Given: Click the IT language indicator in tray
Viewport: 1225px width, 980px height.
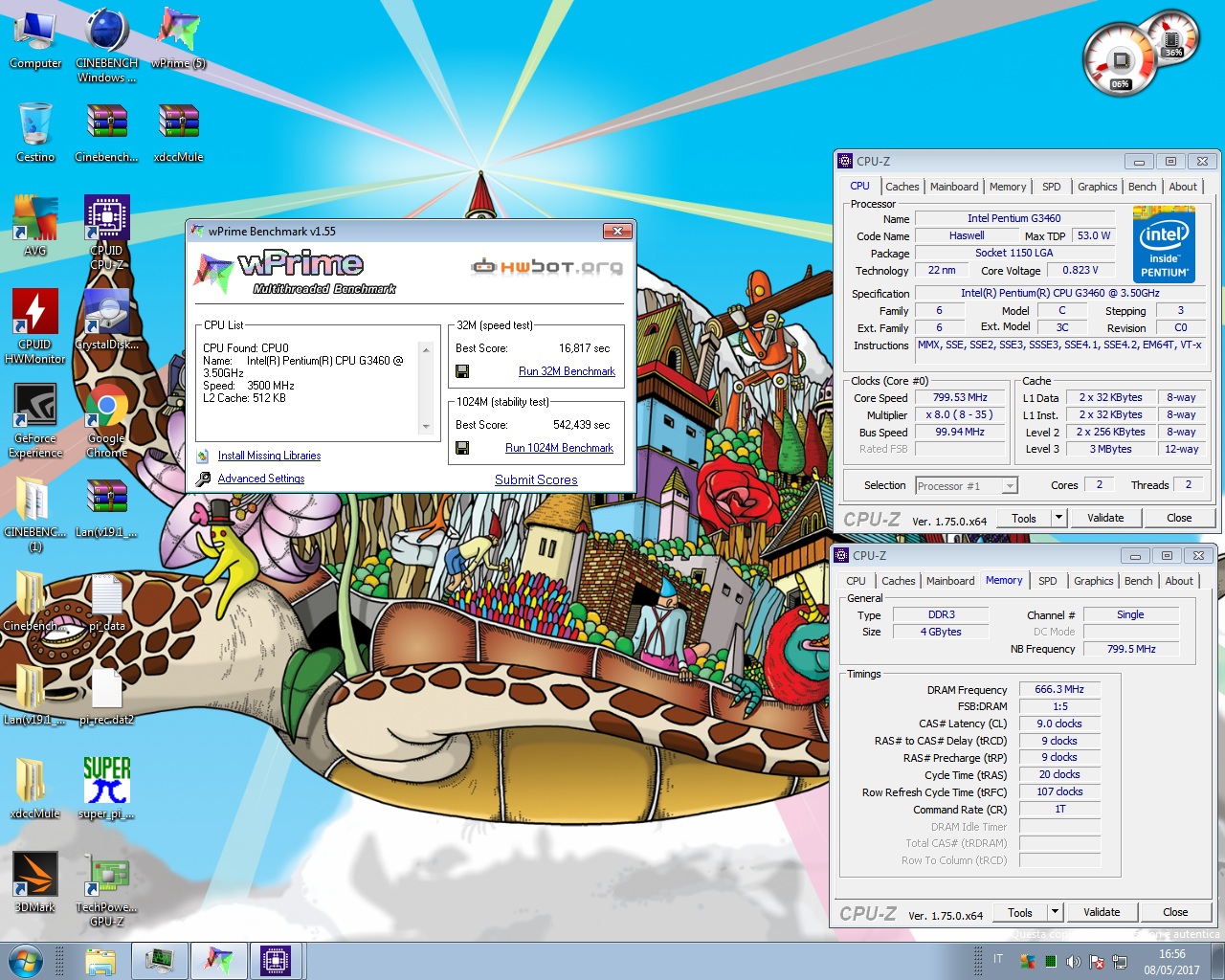Looking at the screenshot, I should pos(998,959).
